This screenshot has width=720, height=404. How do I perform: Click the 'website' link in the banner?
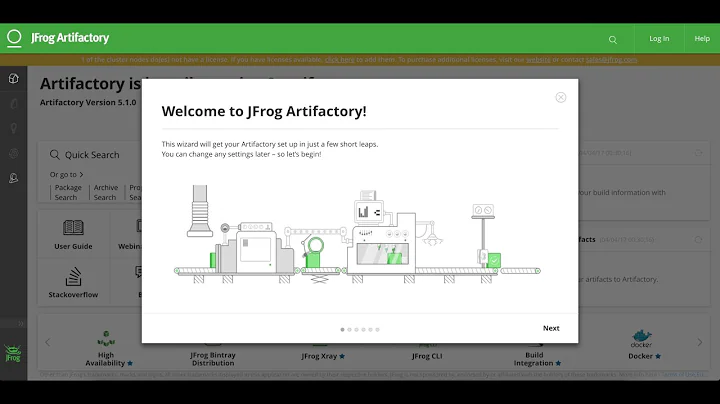point(538,60)
